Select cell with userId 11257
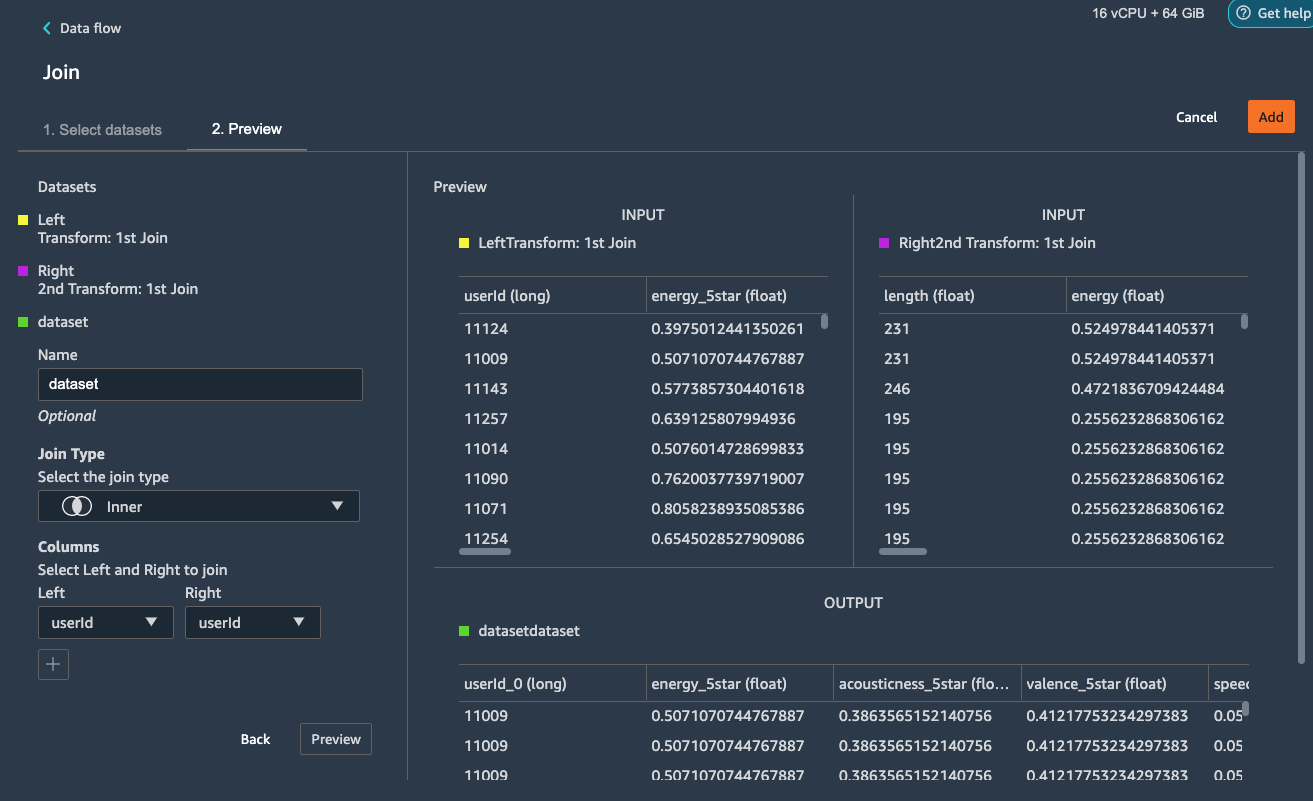This screenshot has width=1313, height=801. (x=486, y=419)
